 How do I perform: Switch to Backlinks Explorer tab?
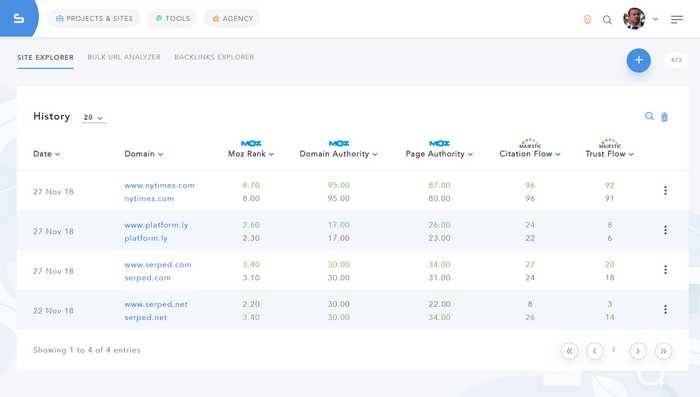[214, 57]
